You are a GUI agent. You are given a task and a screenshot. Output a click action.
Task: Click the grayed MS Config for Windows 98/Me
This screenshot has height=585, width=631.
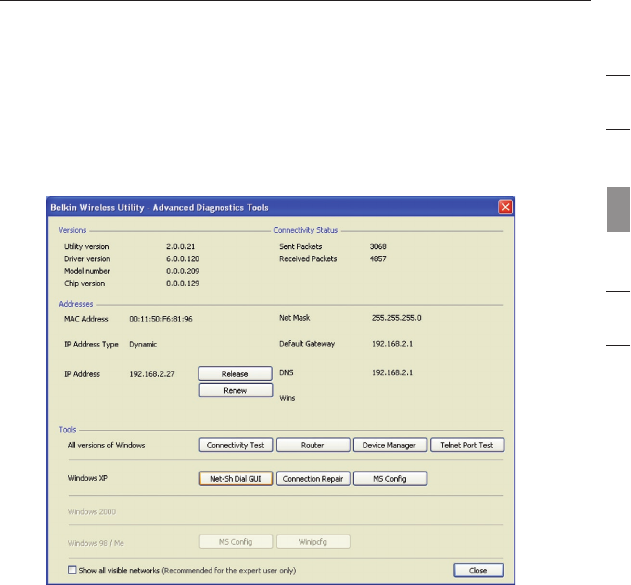pos(234,541)
